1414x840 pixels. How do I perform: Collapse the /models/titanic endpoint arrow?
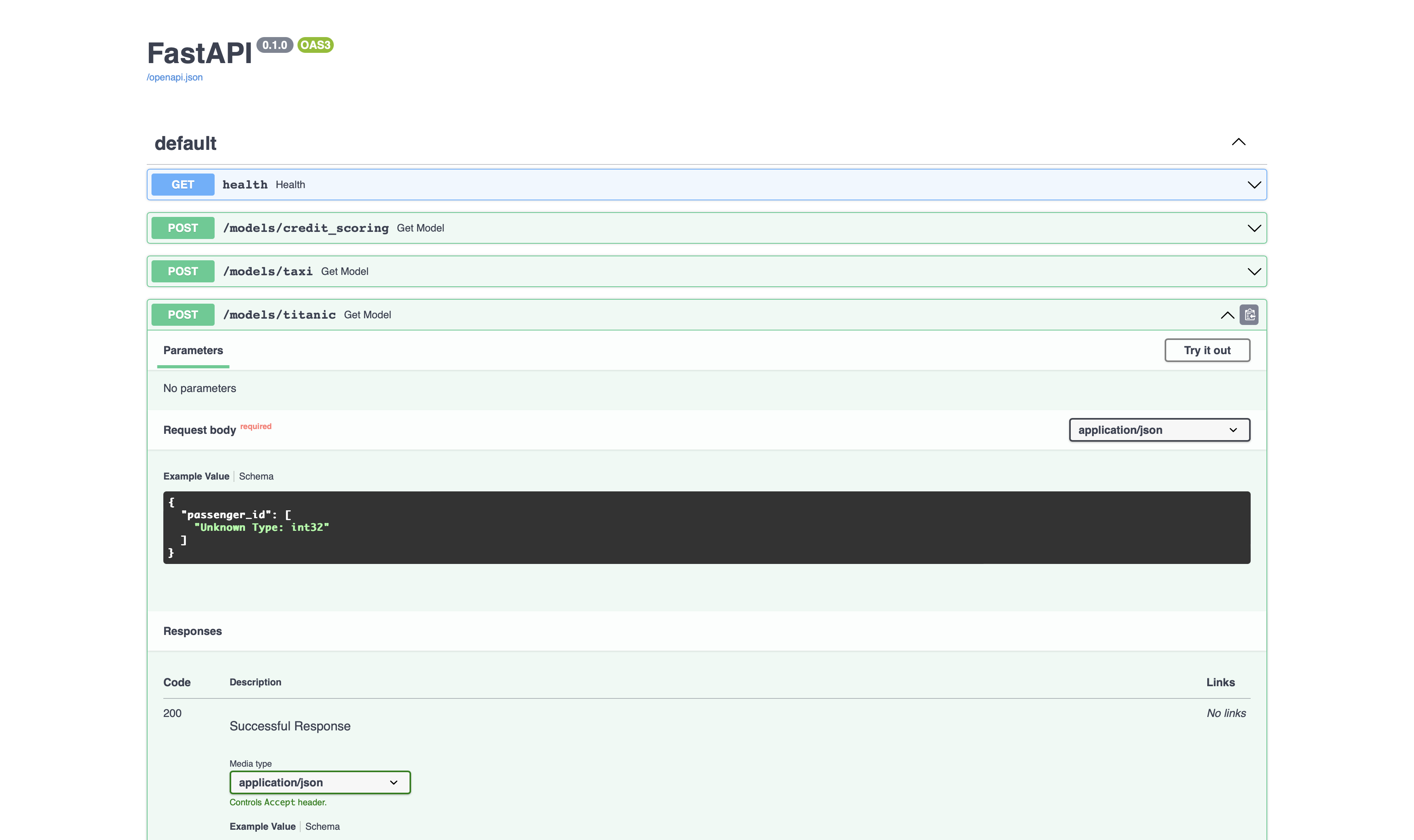click(1227, 315)
